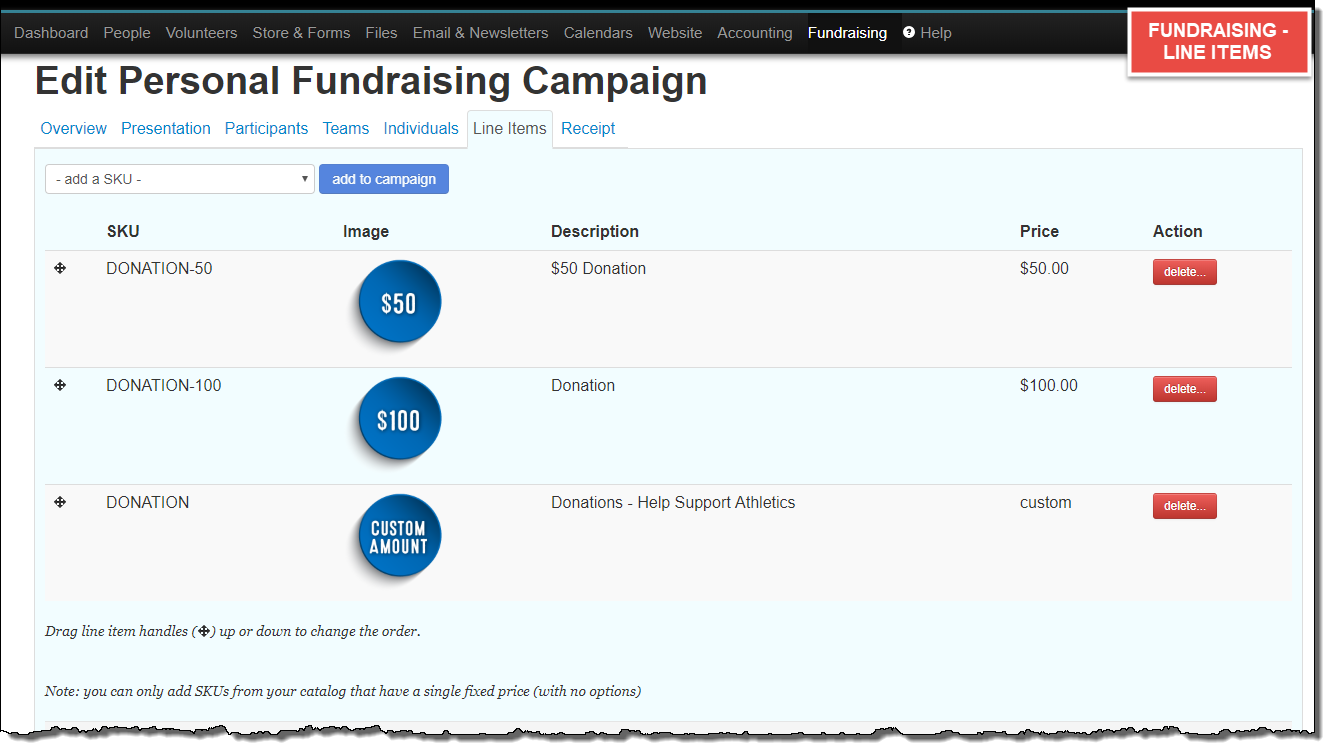
Task: Select Fundraising in top navigation
Action: [847, 33]
